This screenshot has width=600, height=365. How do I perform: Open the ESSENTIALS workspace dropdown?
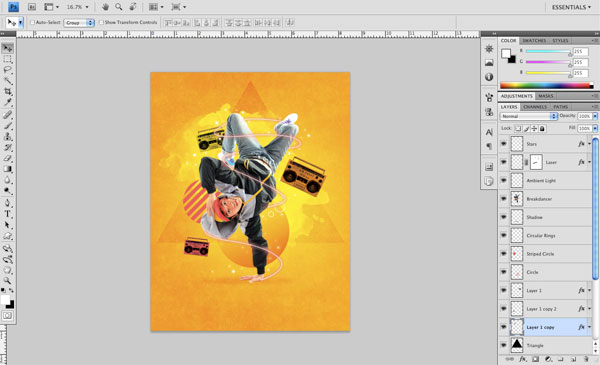[571, 7]
